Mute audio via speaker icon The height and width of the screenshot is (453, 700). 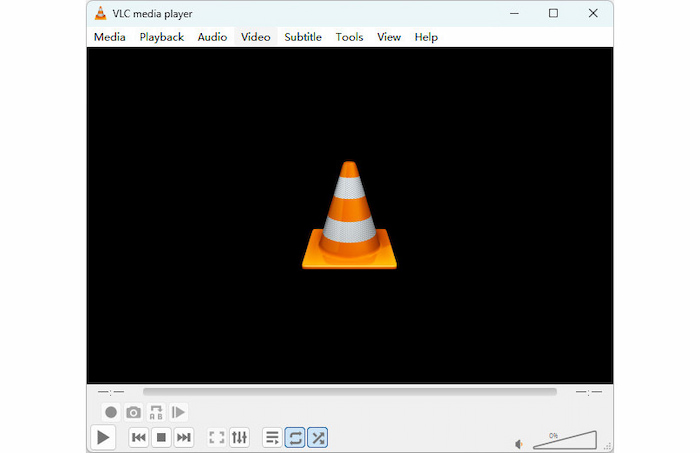click(x=519, y=444)
